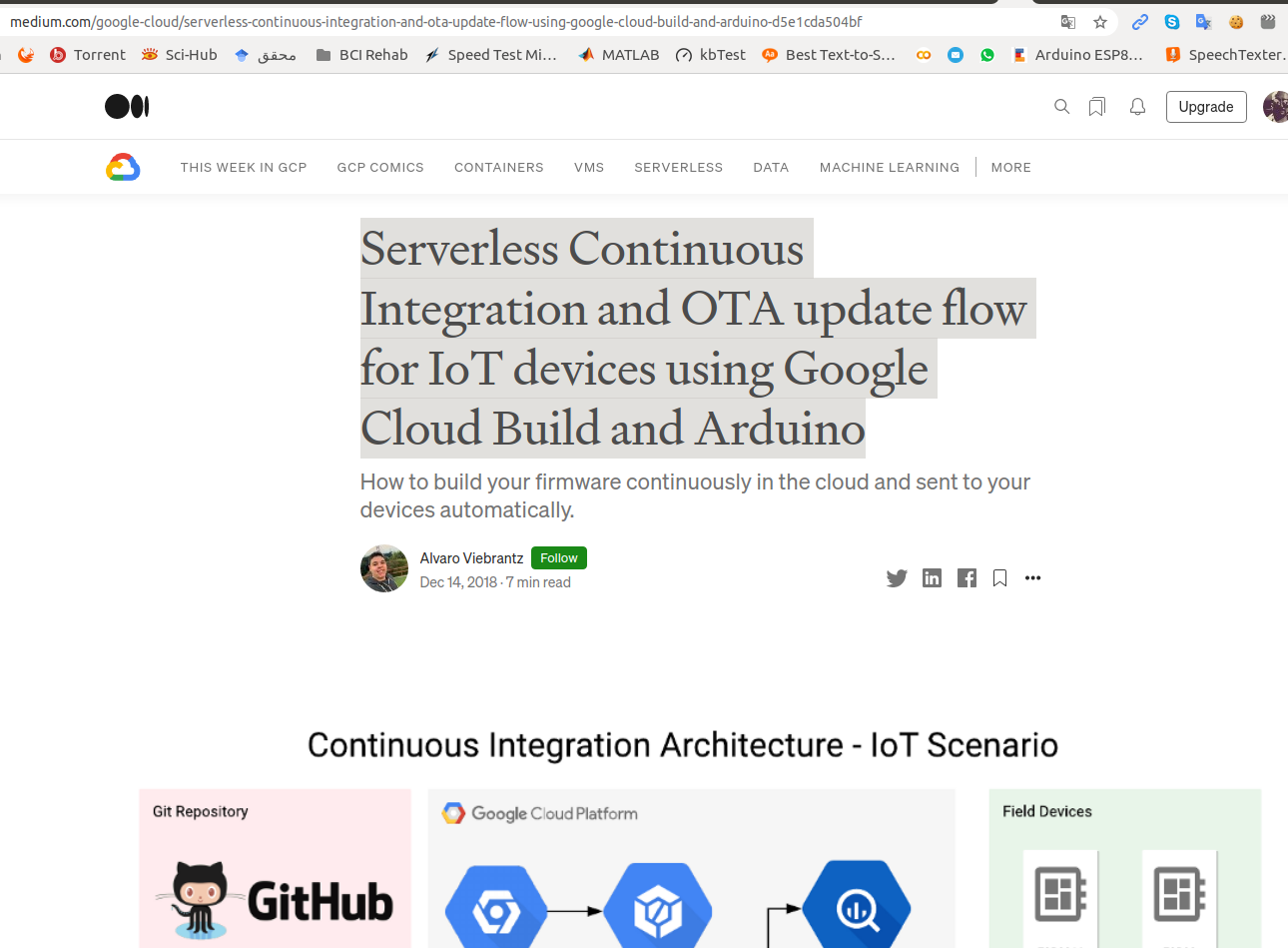This screenshot has height=948, width=1288.
Task: Click the Google Cloud publication logo
Action: 123,168
